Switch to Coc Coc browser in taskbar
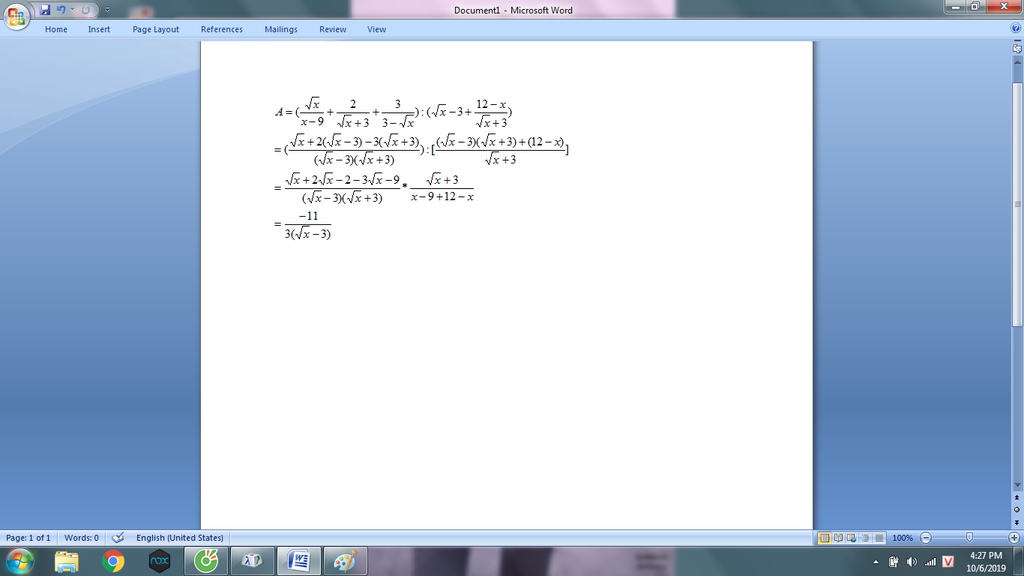Screen dimensions: 1024x576 pos(206,562)
